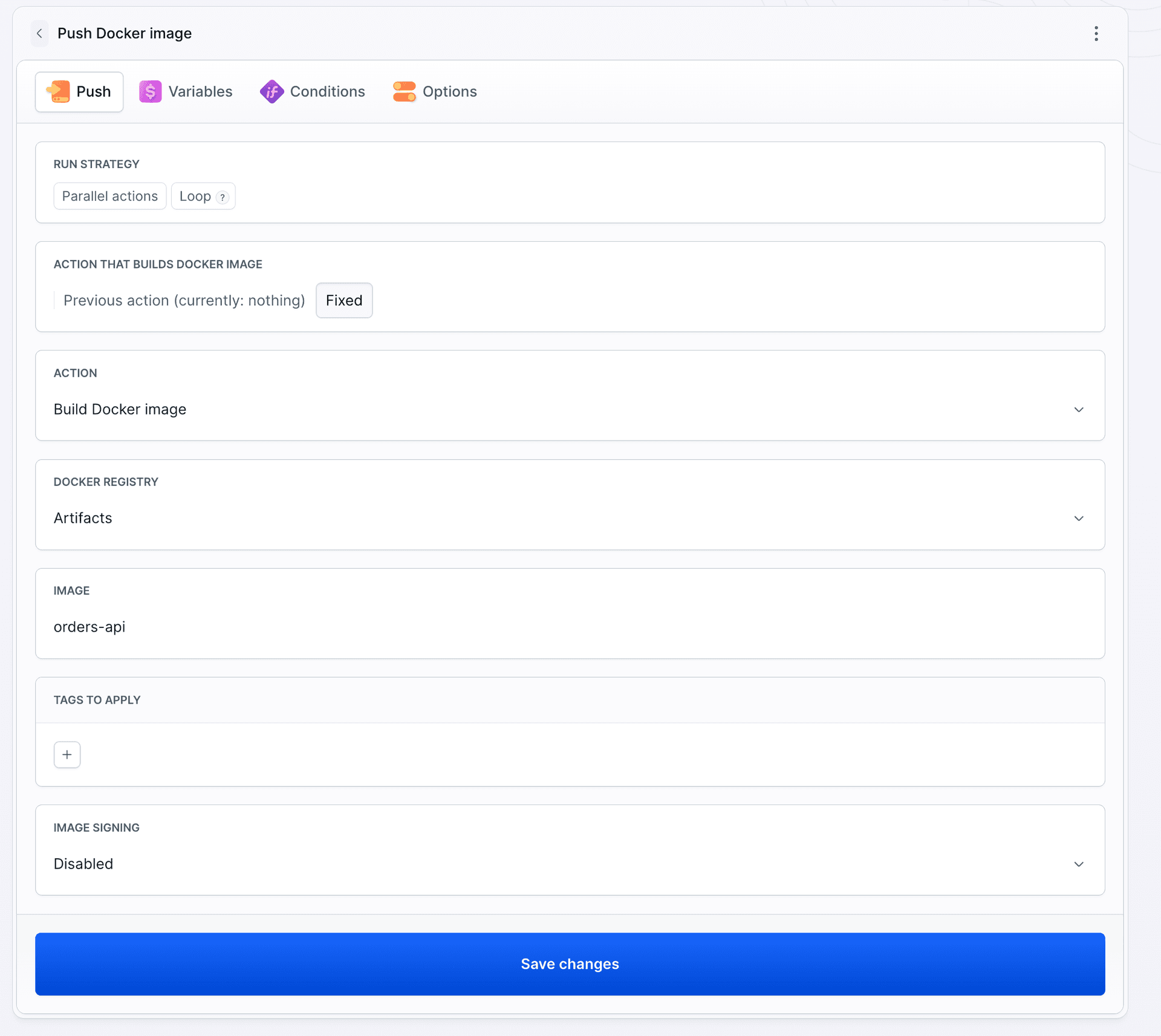Viewport: 1161px width, 1036px height.
Task: Open the Options tab
Action: pyautogui.click(x=435, y=92)
